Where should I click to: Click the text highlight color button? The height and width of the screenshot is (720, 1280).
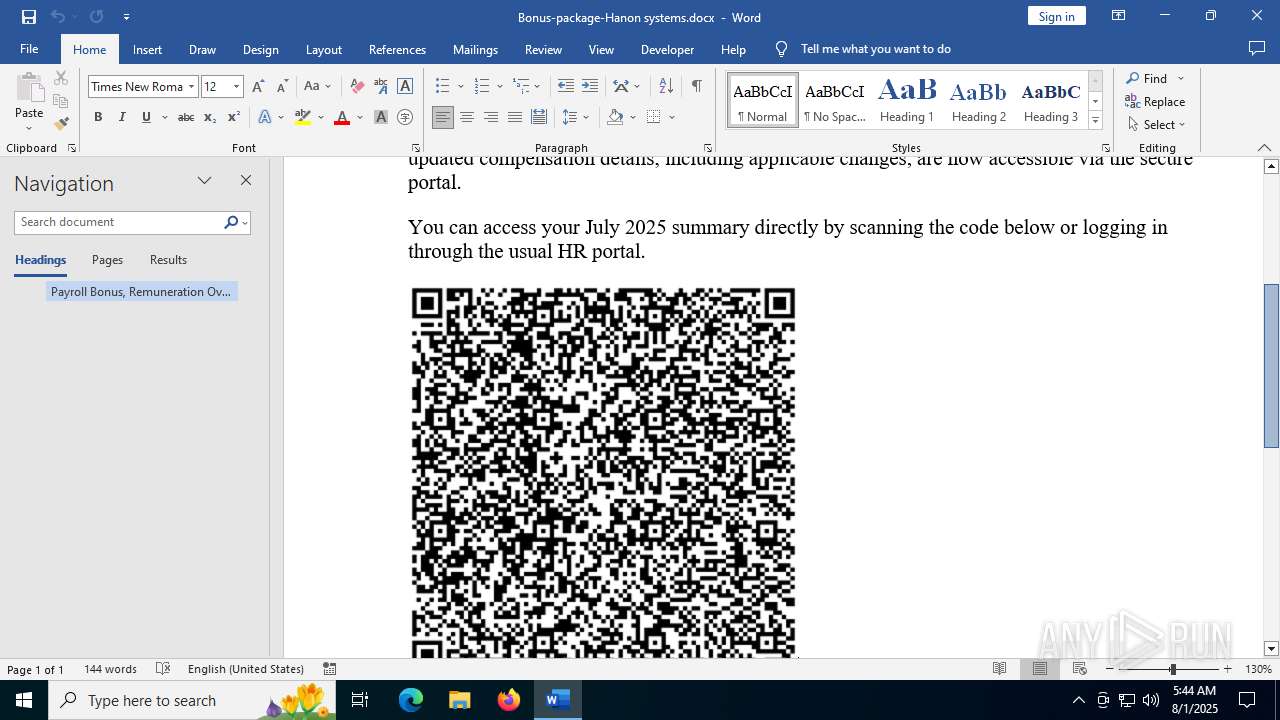point(303,117)
